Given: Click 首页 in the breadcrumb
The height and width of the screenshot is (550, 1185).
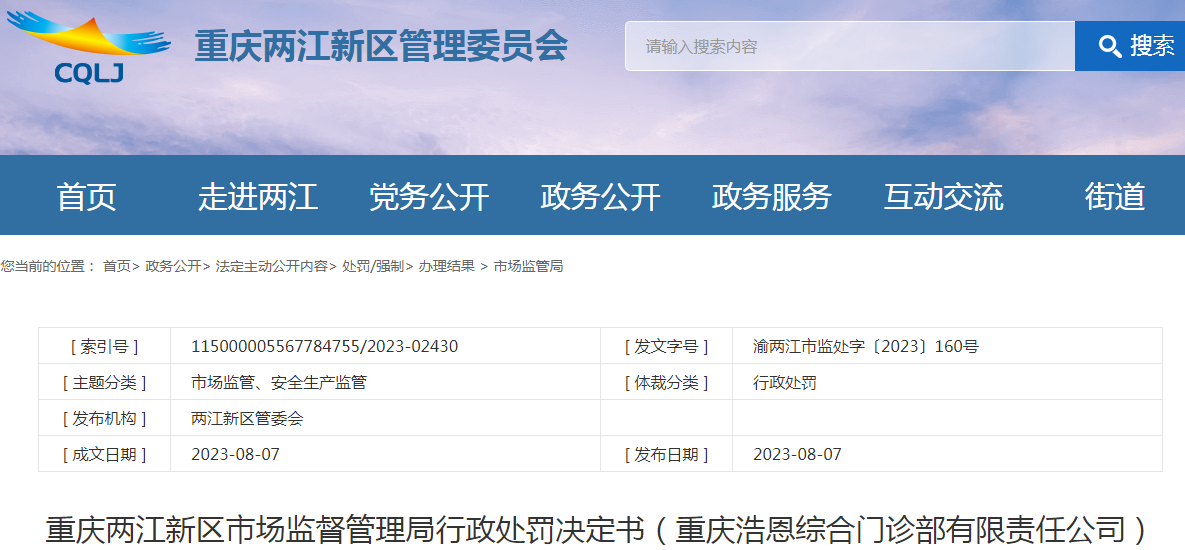Looking at the screenshot, I should (x=116, y=266).
